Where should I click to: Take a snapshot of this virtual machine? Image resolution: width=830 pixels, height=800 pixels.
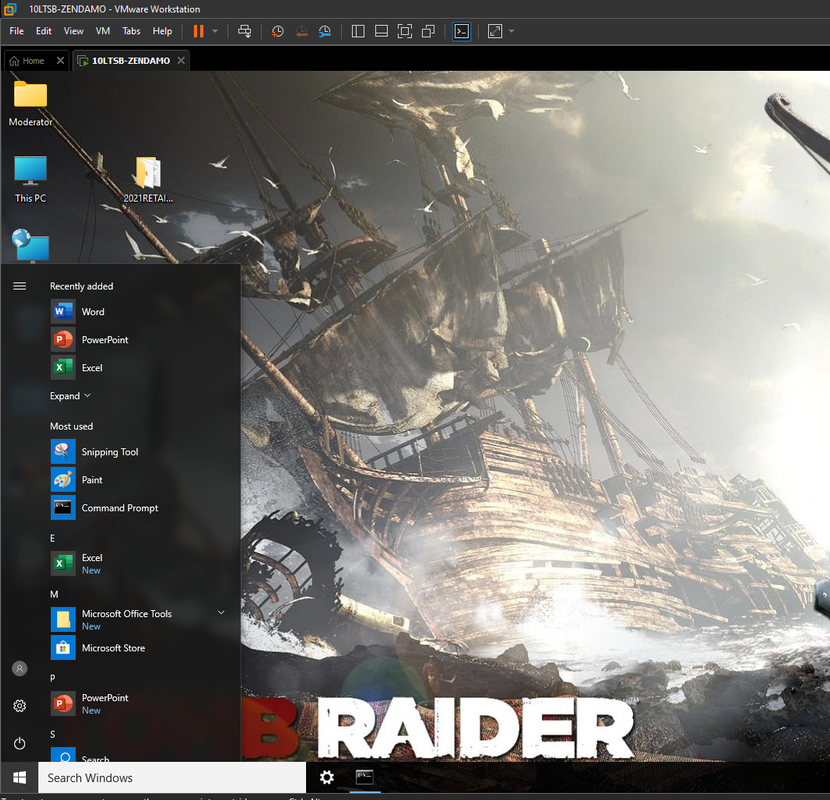277,31
